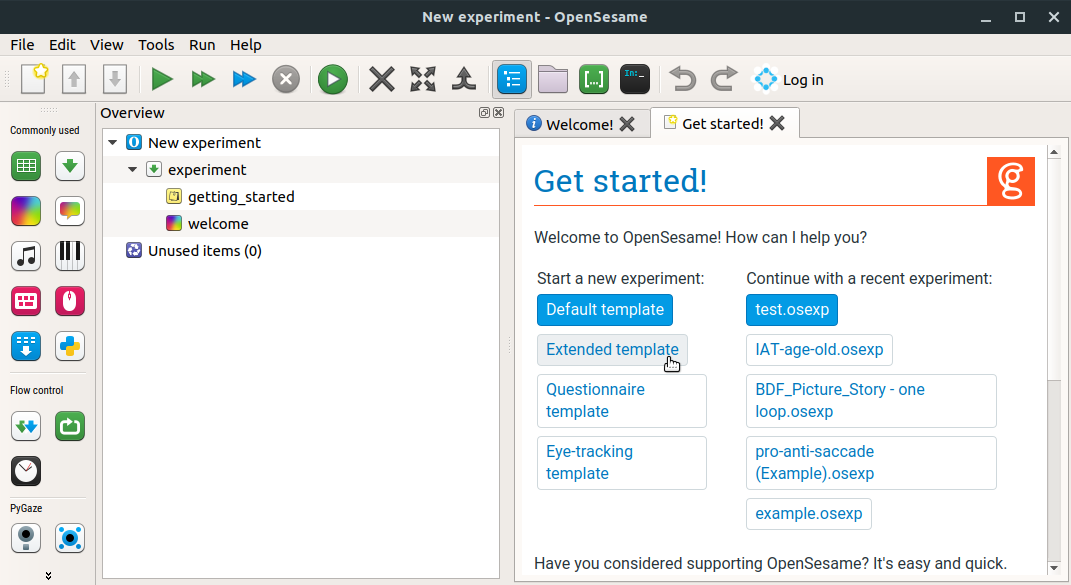
Task: Close the Overview panel
Action: click(x=499, y=113)
